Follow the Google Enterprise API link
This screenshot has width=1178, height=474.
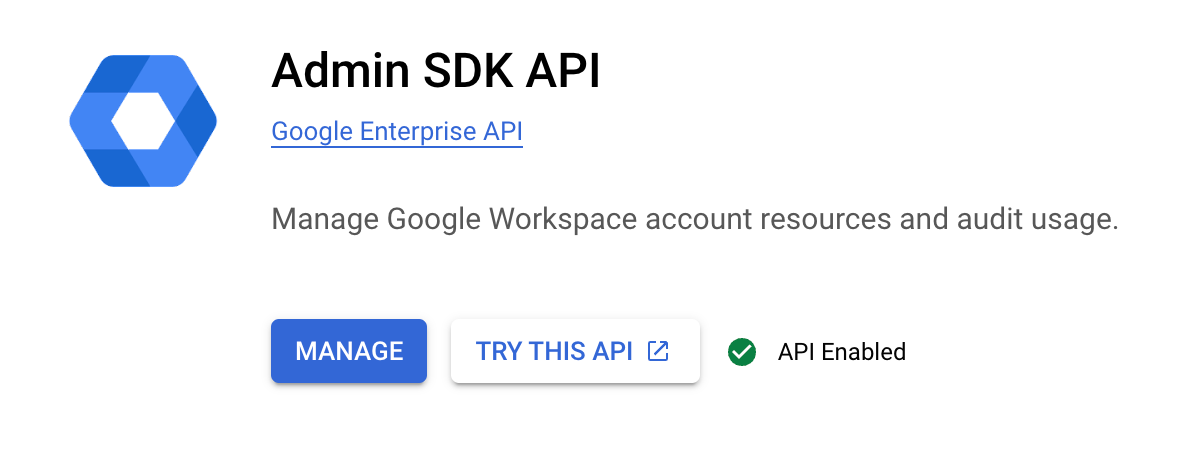pos(397,131)
